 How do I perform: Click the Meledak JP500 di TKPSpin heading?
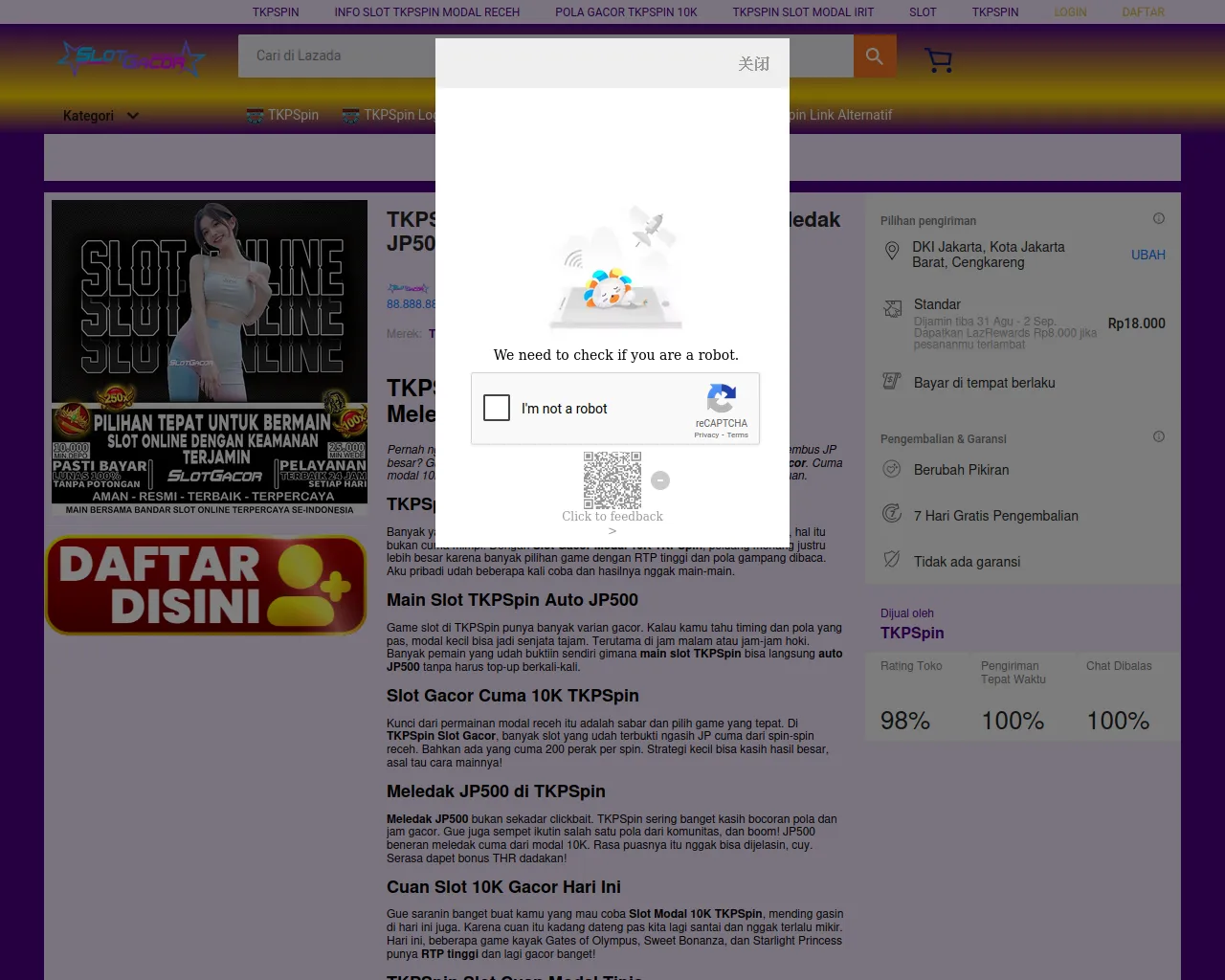click(x=496, y=791)
